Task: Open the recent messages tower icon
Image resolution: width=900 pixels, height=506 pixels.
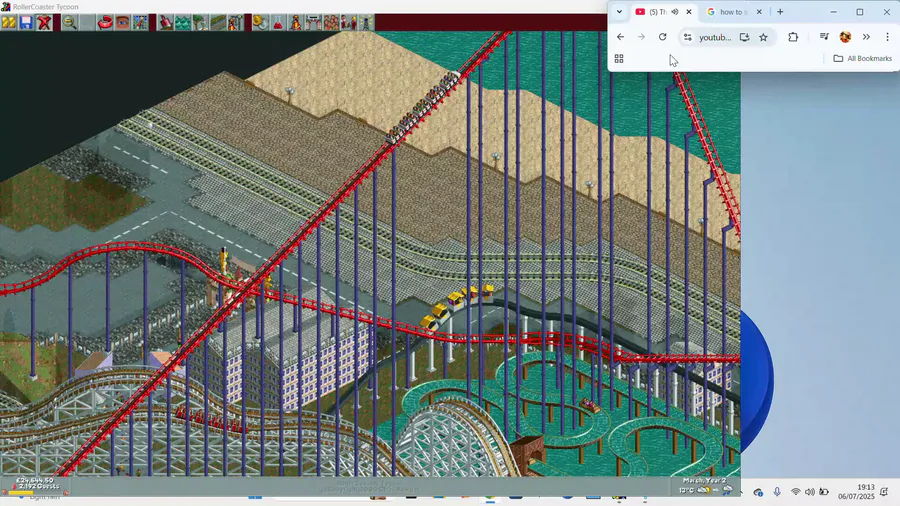Action: 366,22
